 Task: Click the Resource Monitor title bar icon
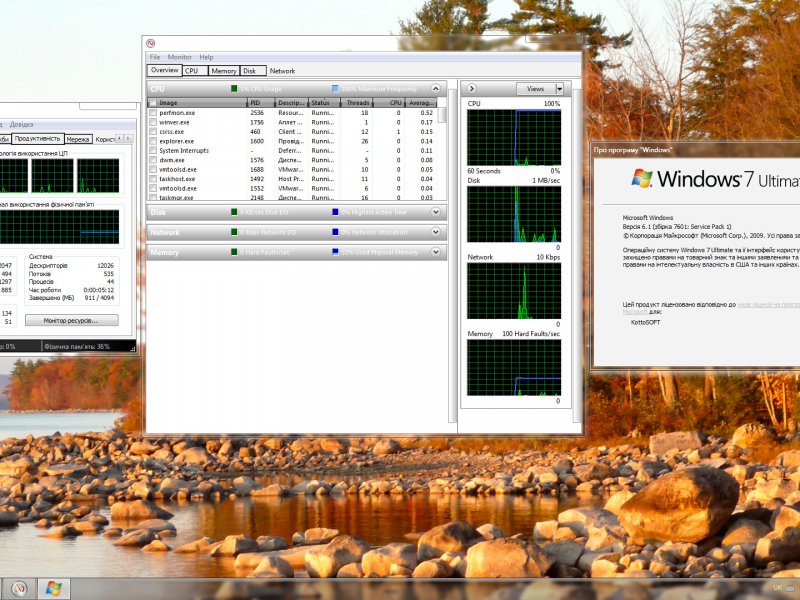[151, 43]
